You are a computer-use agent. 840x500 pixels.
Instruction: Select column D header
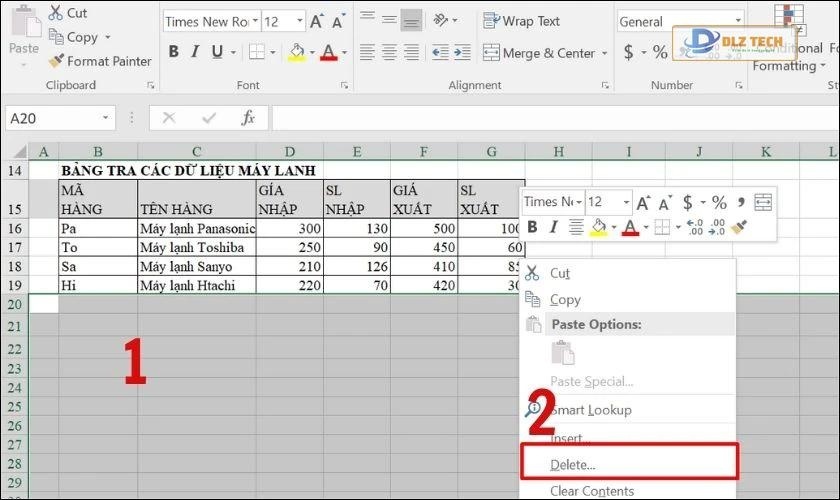[x=289, y=152]
